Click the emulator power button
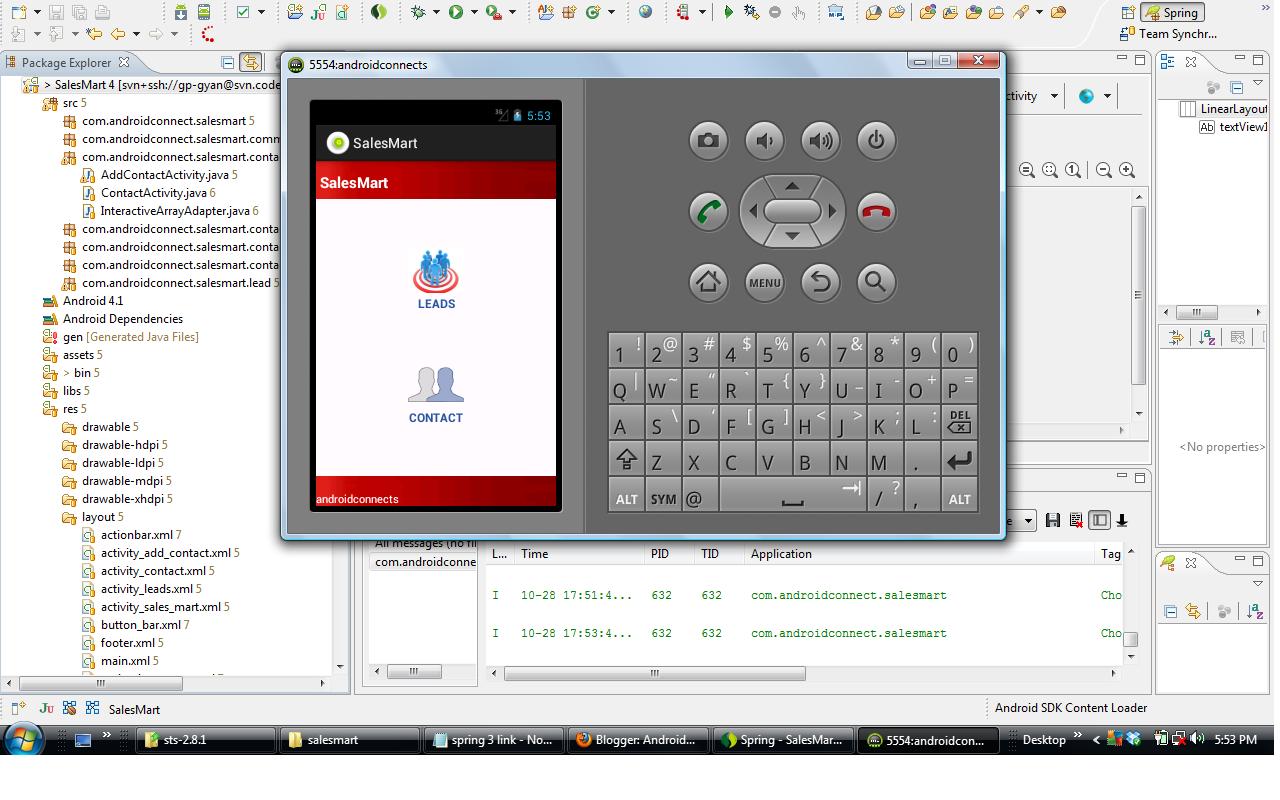1280x800 pixels. pos(876,141)
